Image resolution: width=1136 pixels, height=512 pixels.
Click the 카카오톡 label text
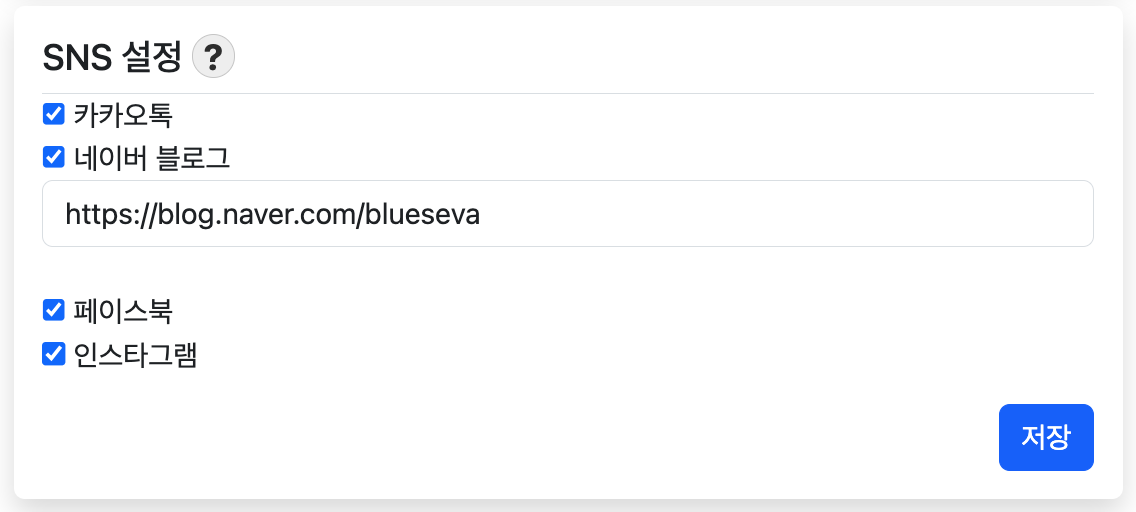(x=123, y=115)
